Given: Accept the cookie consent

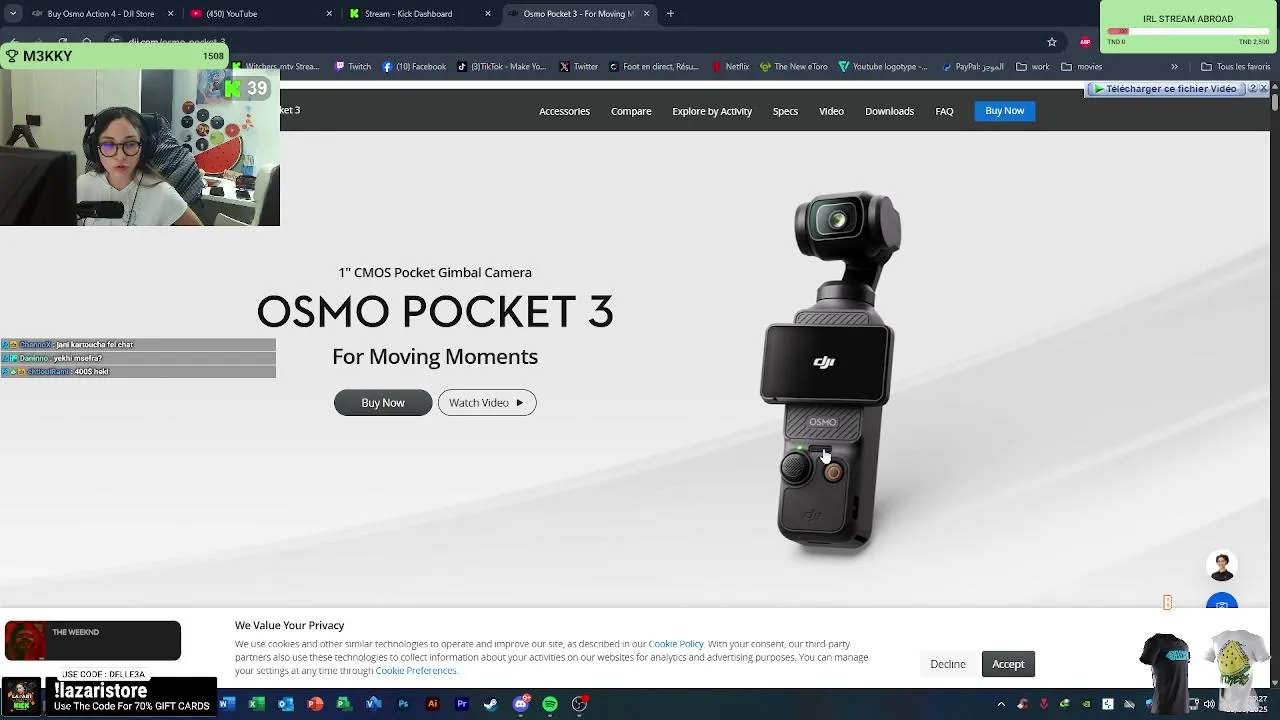Looking at the screenshot, I should (1008, 664).
